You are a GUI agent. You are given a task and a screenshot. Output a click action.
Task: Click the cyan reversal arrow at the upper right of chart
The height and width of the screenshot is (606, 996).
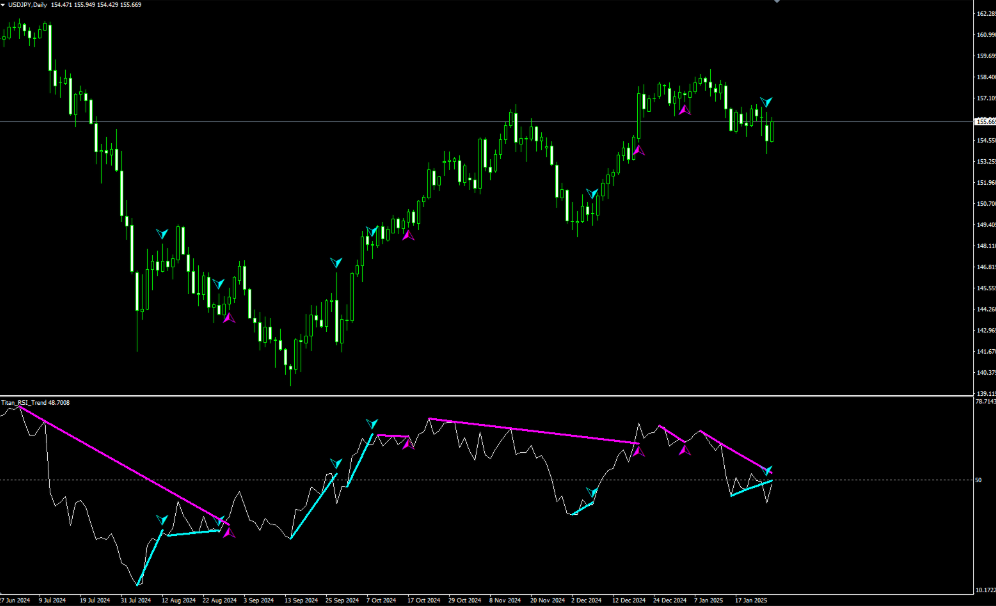pos(766,101)
